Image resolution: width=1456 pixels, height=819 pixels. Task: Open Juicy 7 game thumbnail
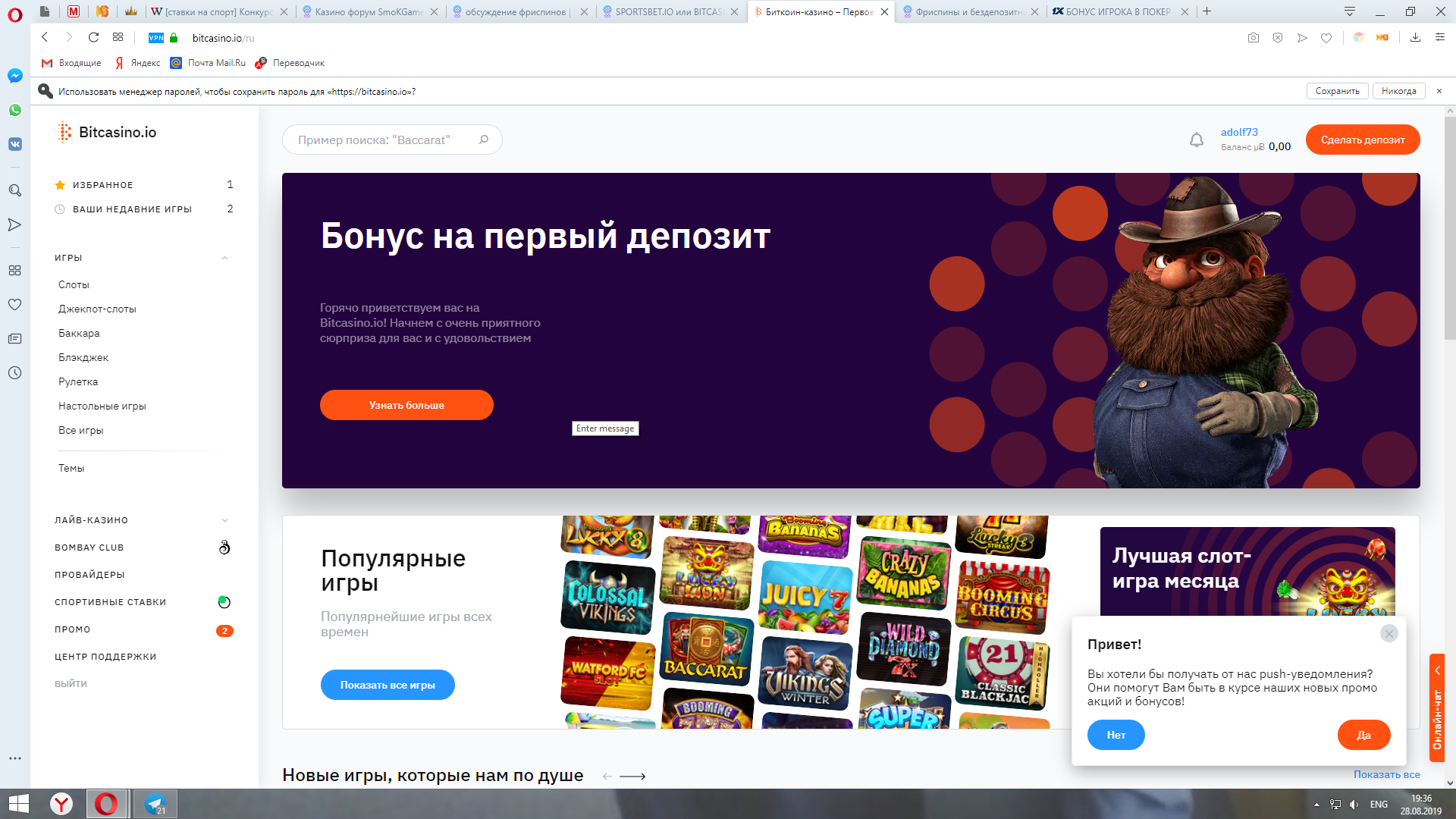click(x=805, y=598)
